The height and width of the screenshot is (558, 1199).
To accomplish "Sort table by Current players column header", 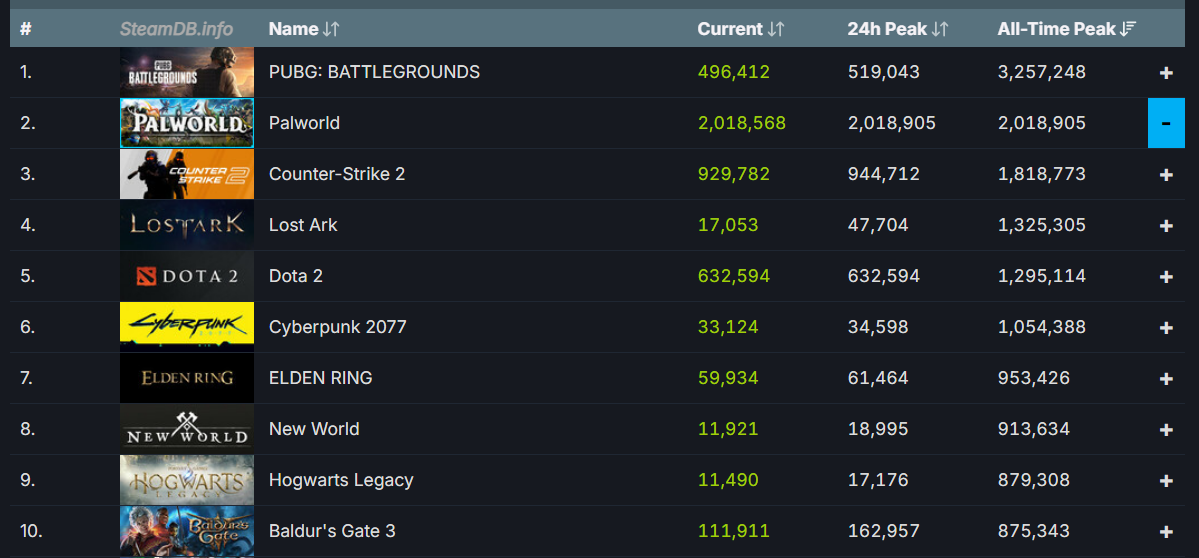I will pos(741,29).
